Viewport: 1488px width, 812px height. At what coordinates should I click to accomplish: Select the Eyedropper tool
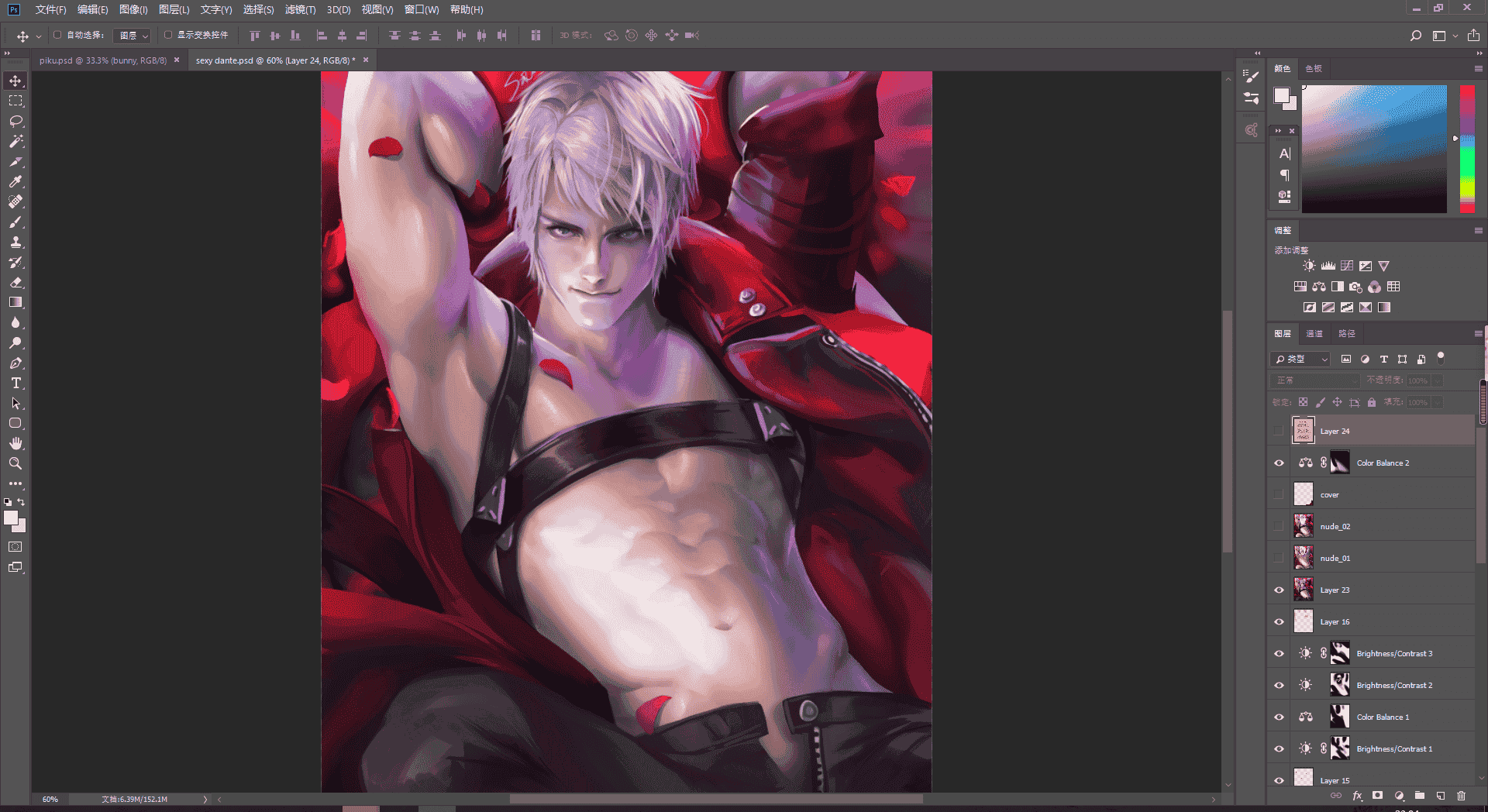click(15, 181)
